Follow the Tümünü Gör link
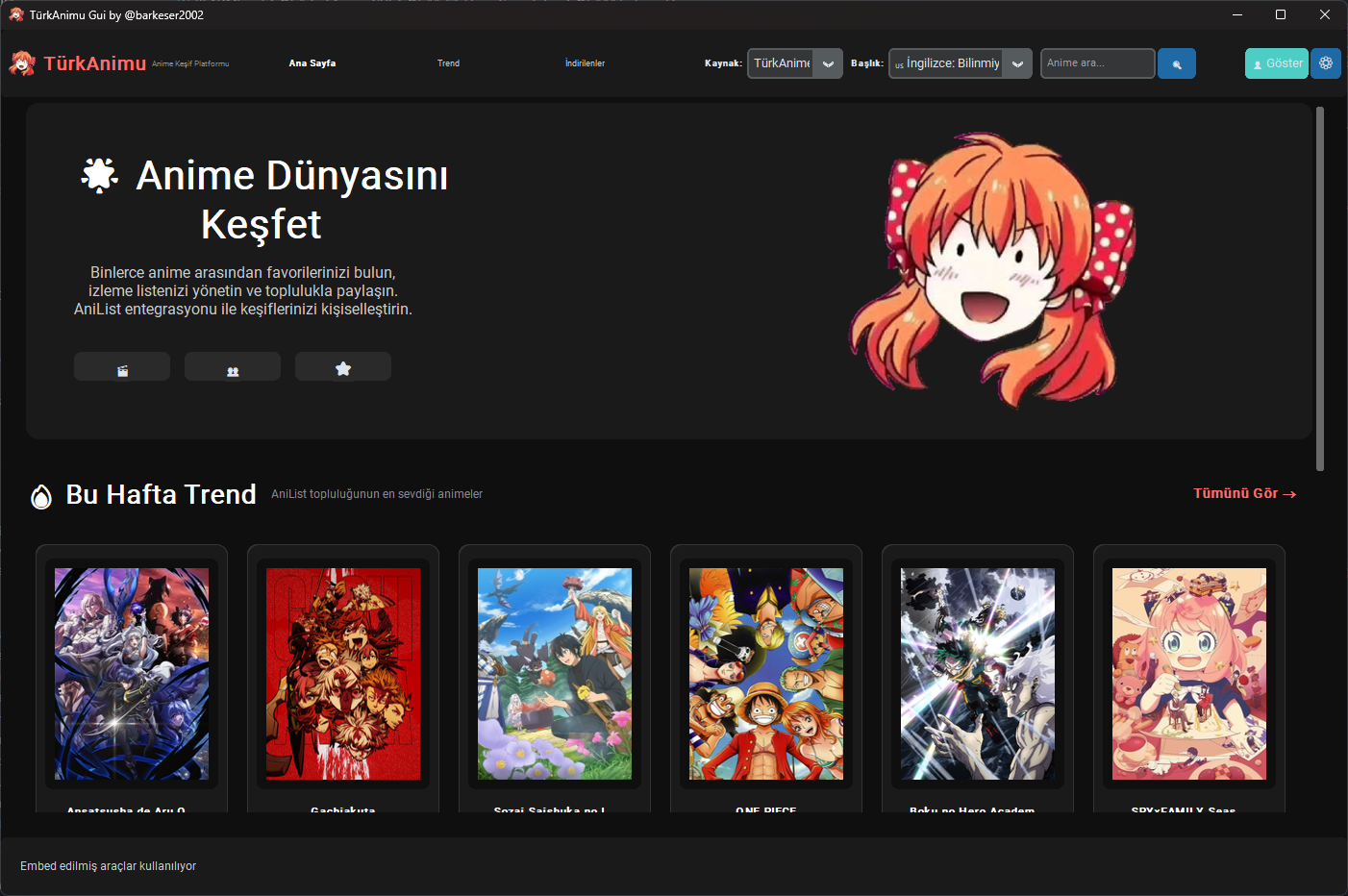 click(1244, 493)
